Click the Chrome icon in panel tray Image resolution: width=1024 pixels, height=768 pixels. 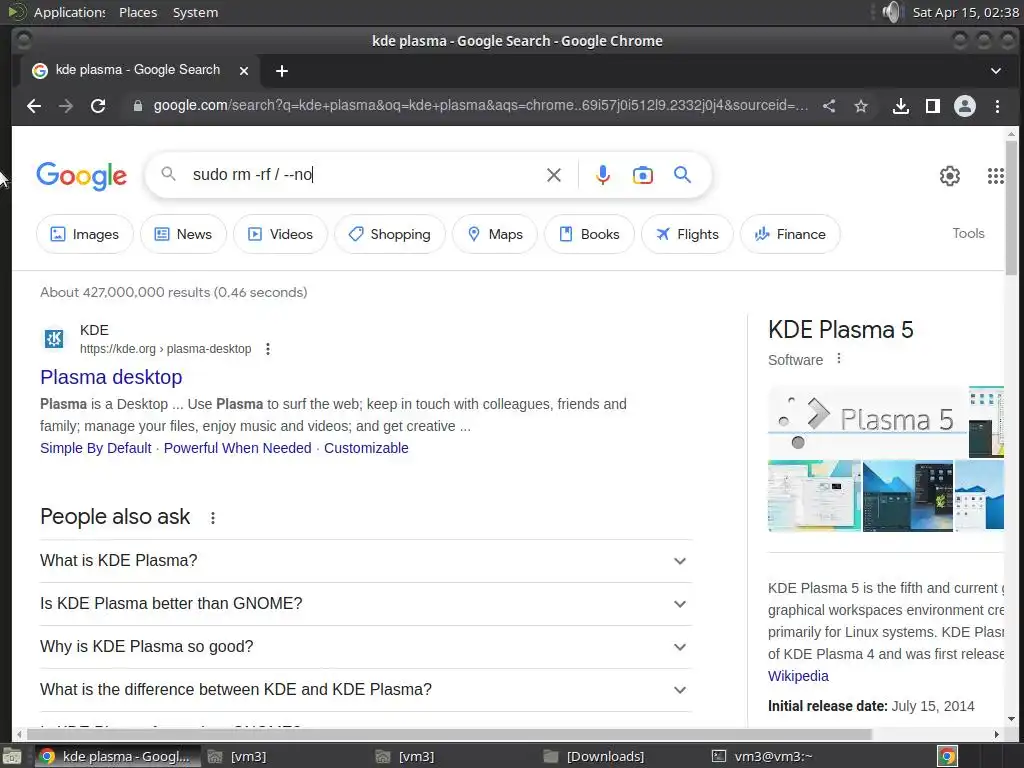point(948,756)
